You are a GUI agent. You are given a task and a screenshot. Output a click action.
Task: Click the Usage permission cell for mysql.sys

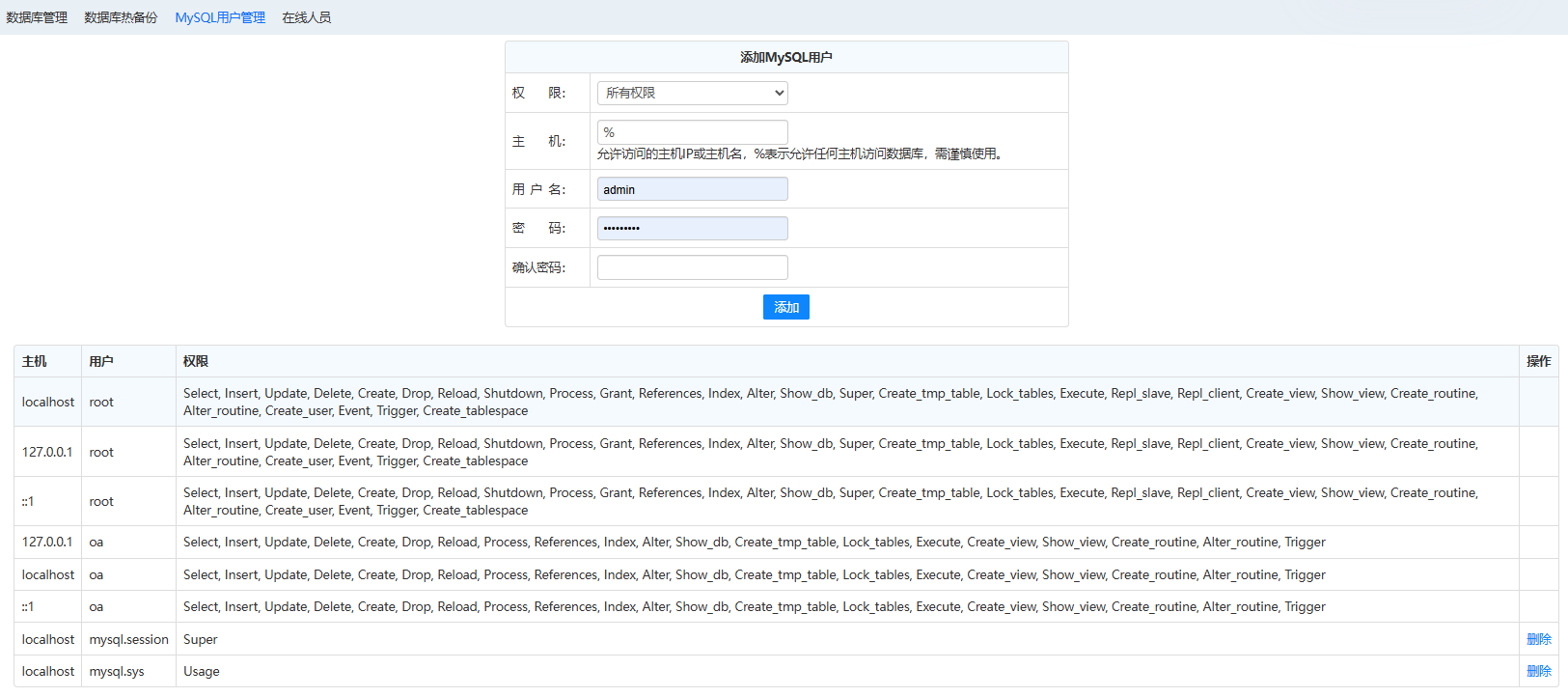[x=202, y=671]
